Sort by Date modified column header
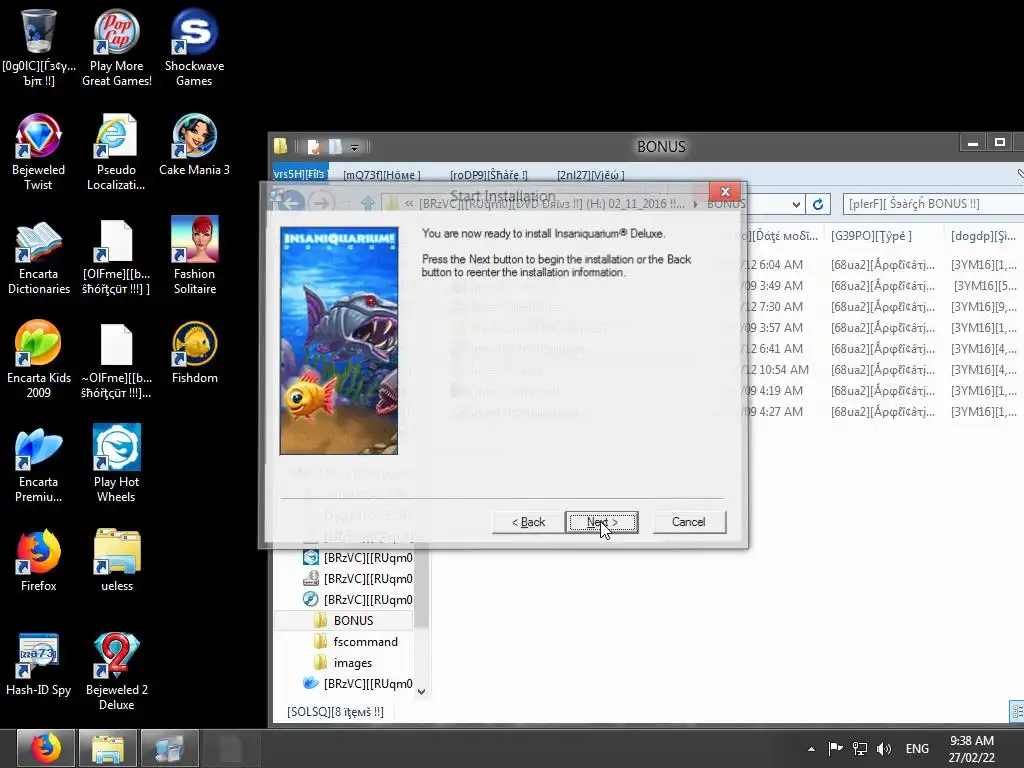 (x=784, y=236)
